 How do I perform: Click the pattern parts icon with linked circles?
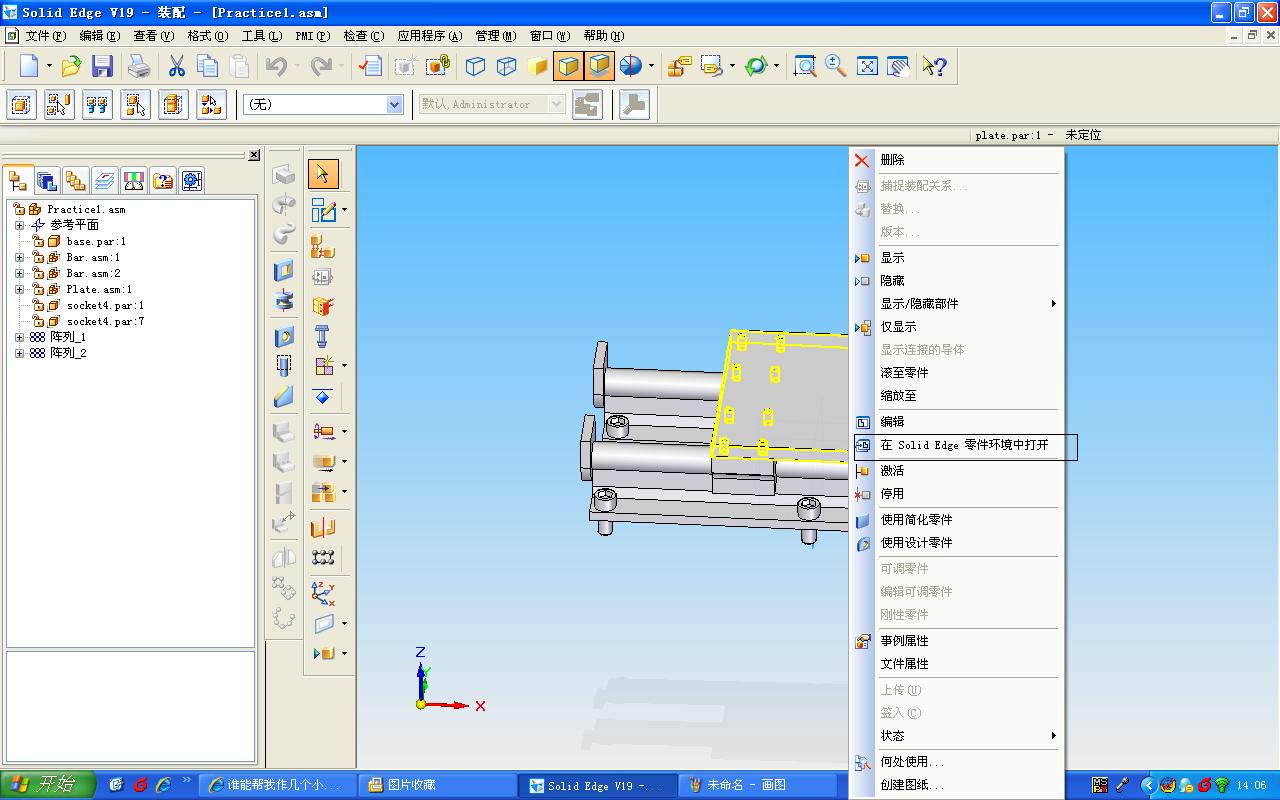(323, 557)
